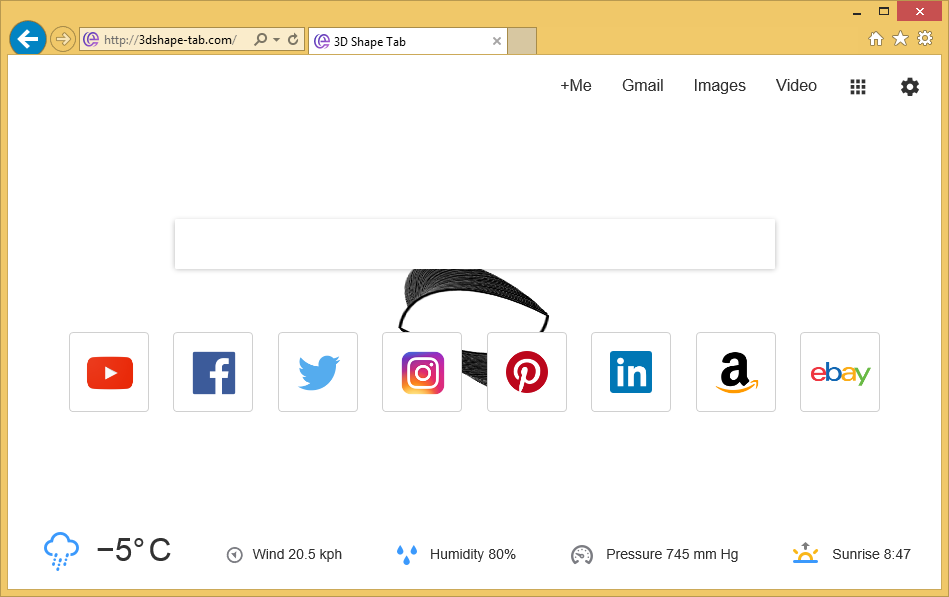Expand the address bar search dropdown arrow
This screenshot has width=949, height=597.
pos(276,40)
